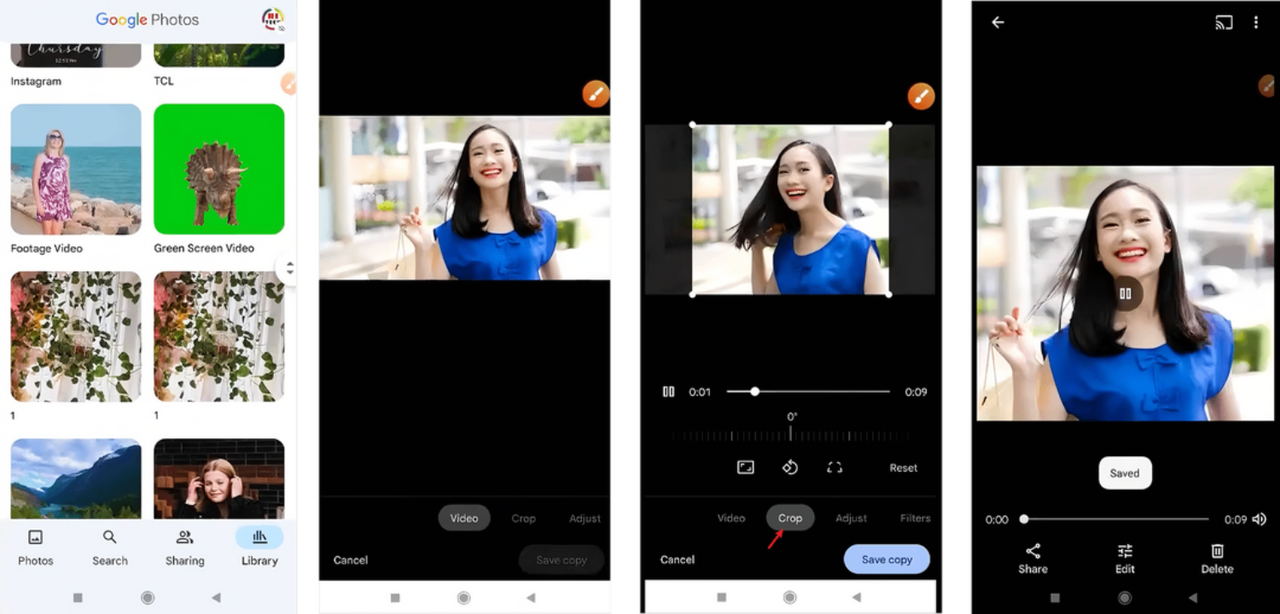Switch to the Filters tab
1280x614 pixels.
click(915, 518)
